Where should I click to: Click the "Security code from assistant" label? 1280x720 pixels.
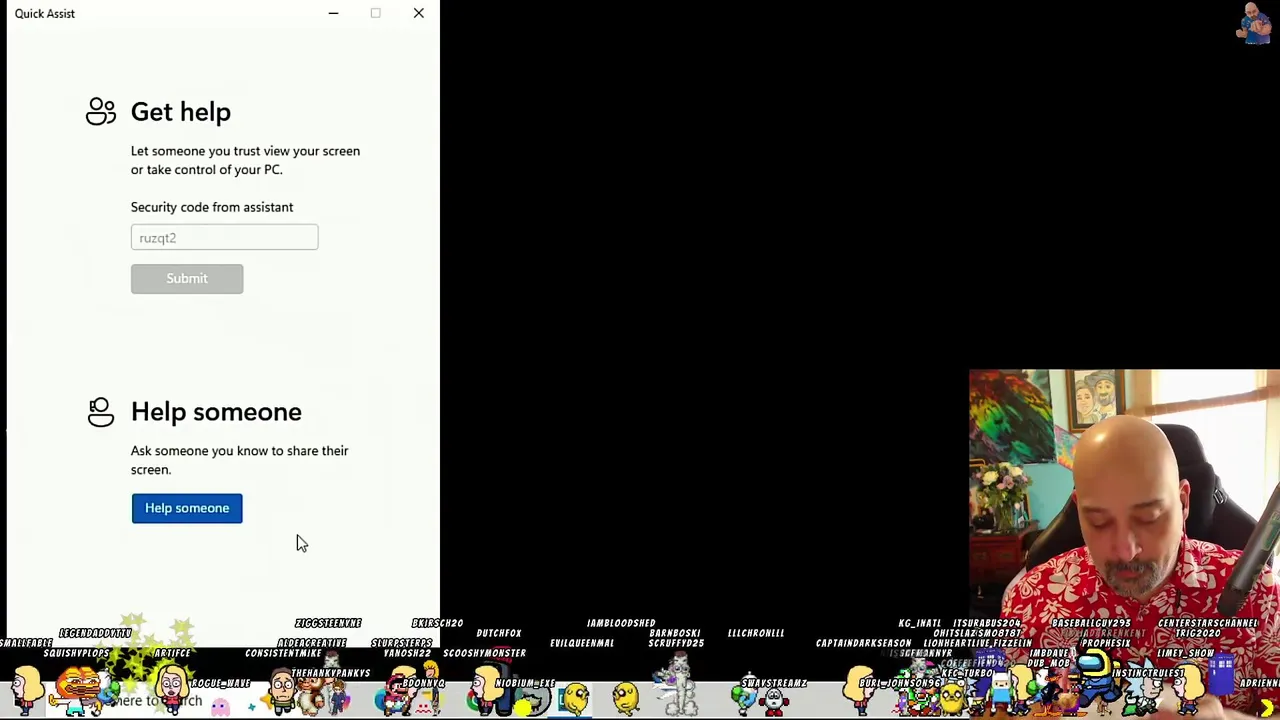click(212, 207)
